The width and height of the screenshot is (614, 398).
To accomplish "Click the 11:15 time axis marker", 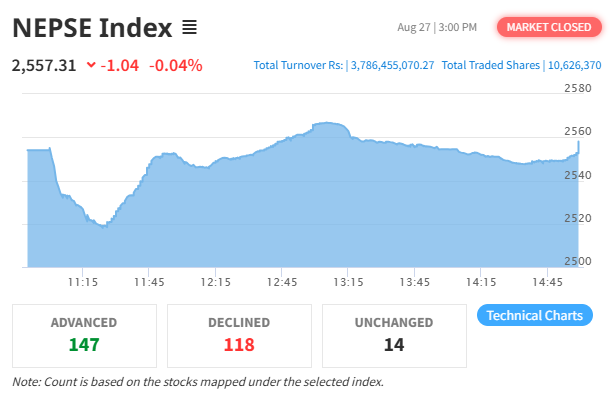I will pyautogui.click(x=83, y=282).
